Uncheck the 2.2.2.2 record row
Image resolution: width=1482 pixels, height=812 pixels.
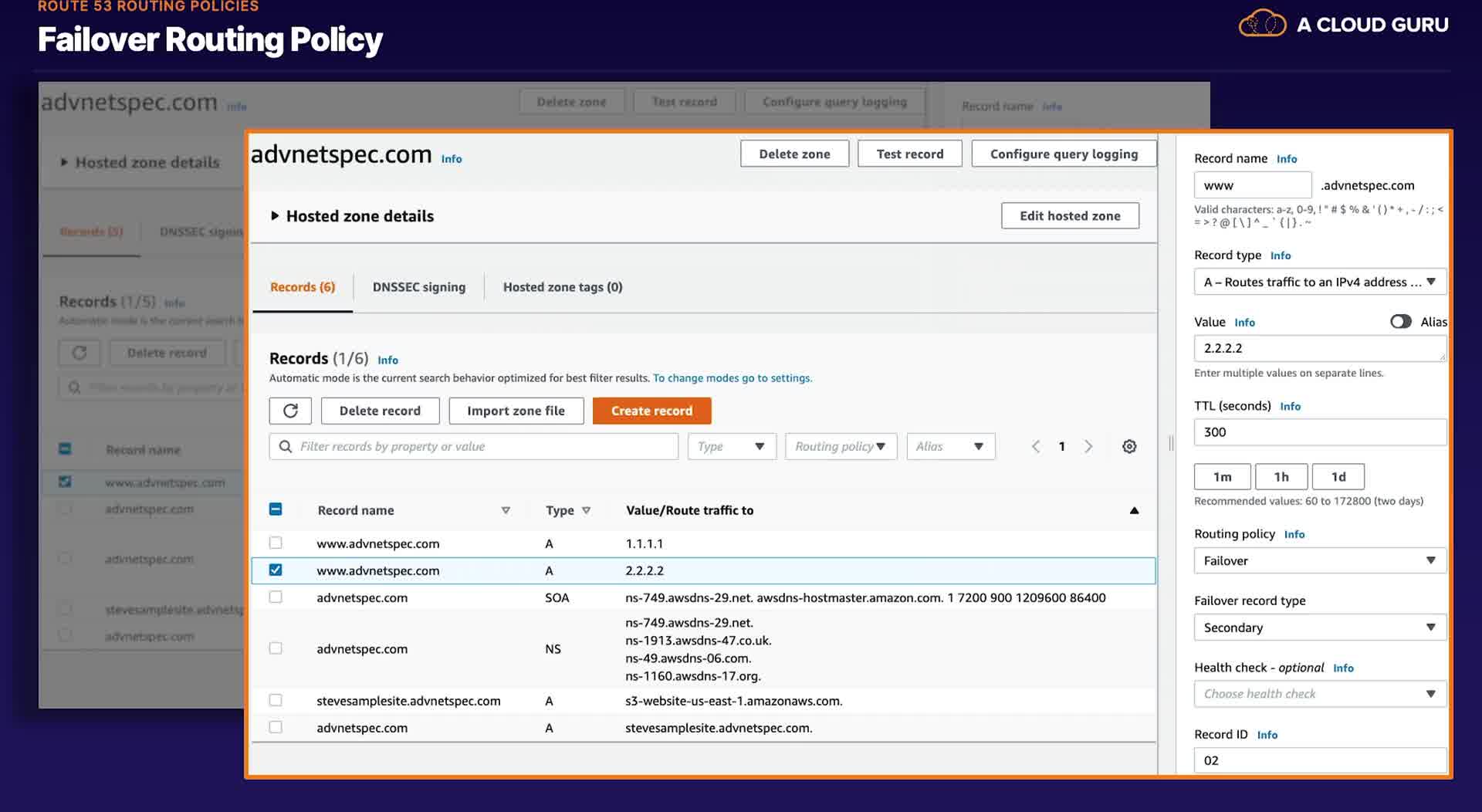276,570
